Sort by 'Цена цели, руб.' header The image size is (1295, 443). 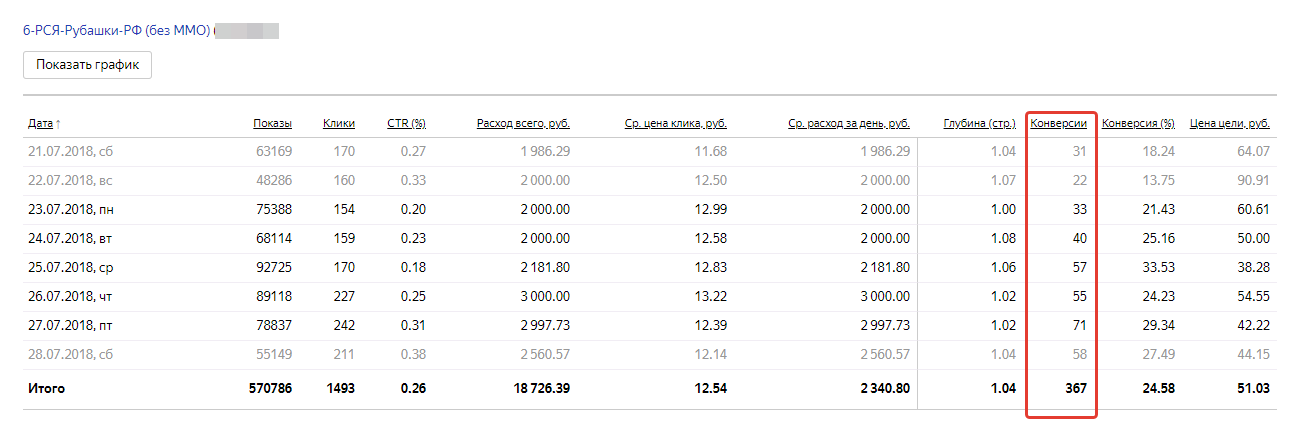(x=1230, y=123)
